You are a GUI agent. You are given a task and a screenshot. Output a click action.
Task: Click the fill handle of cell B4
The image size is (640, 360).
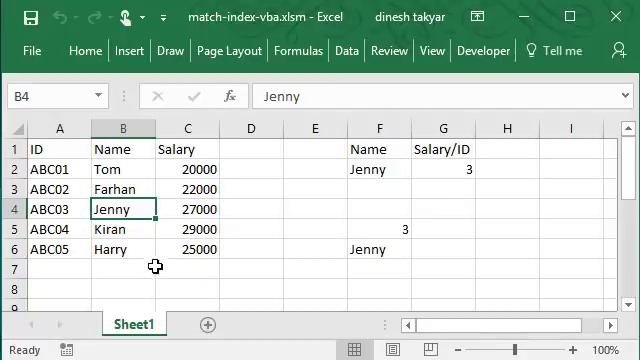tap(156, 218)
